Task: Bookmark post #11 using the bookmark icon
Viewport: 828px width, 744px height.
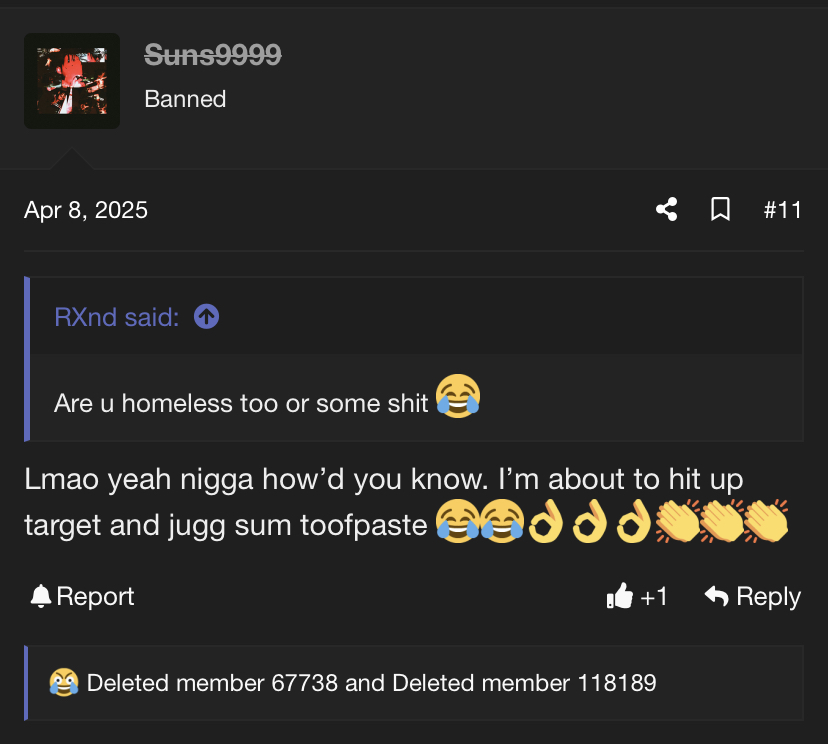Action: point(720,210)
